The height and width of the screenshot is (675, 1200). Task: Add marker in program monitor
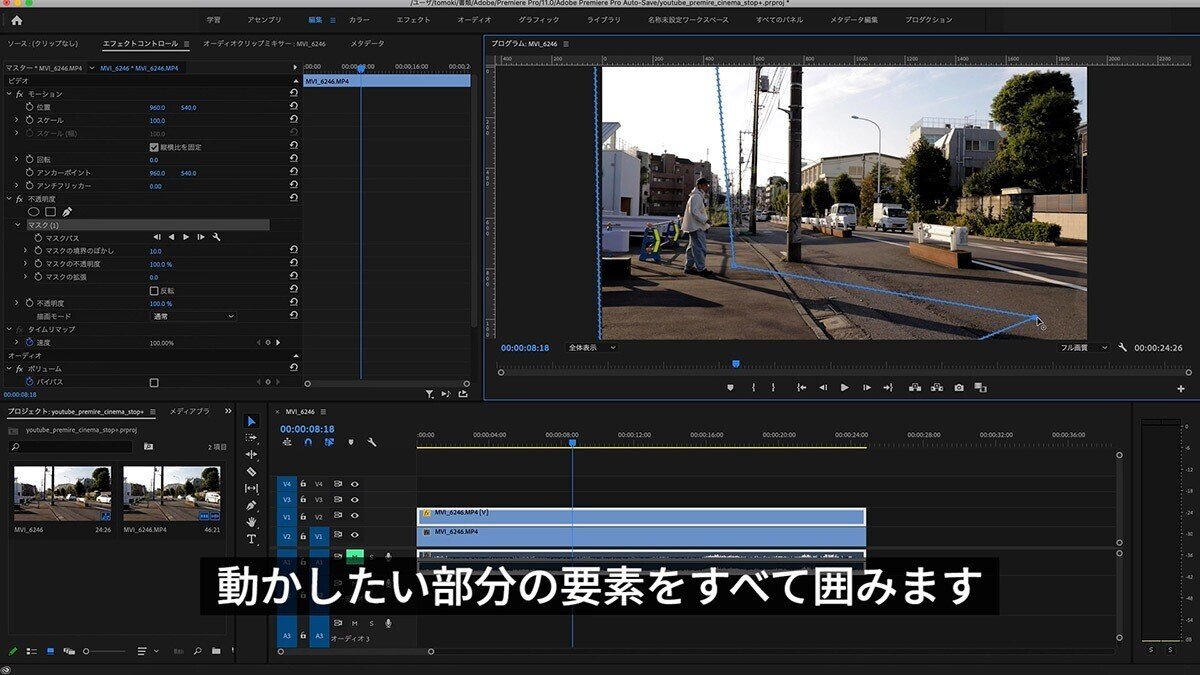(x=730, y=387)
